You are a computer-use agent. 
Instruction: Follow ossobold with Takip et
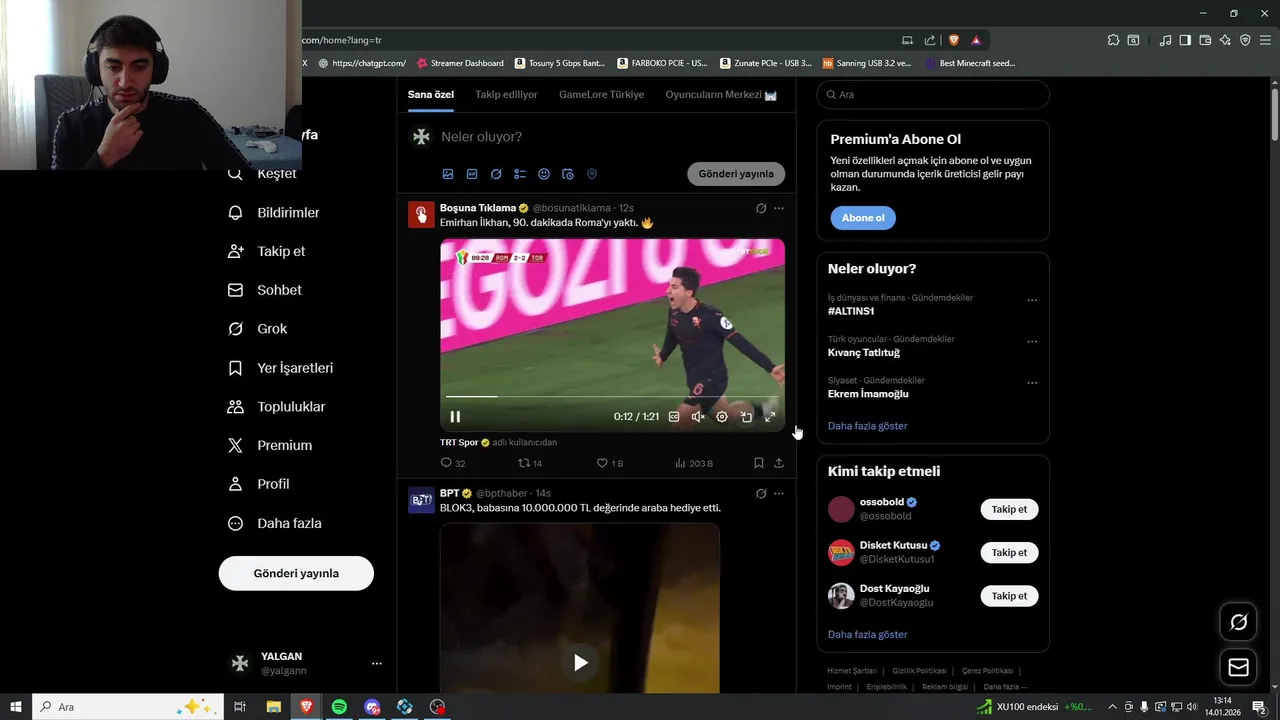(x=1009, y=509)
